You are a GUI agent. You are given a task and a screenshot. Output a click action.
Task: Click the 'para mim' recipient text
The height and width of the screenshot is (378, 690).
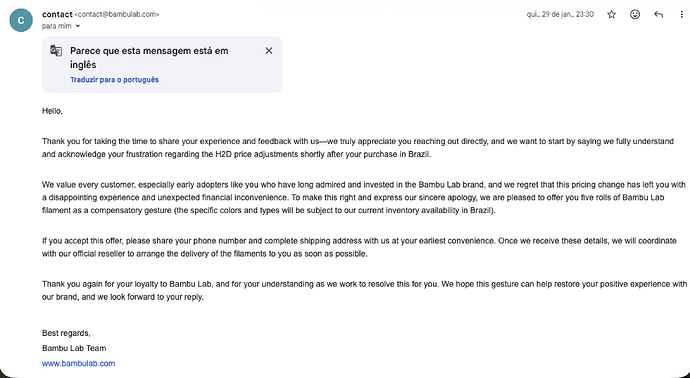click(x=56, y=26)
